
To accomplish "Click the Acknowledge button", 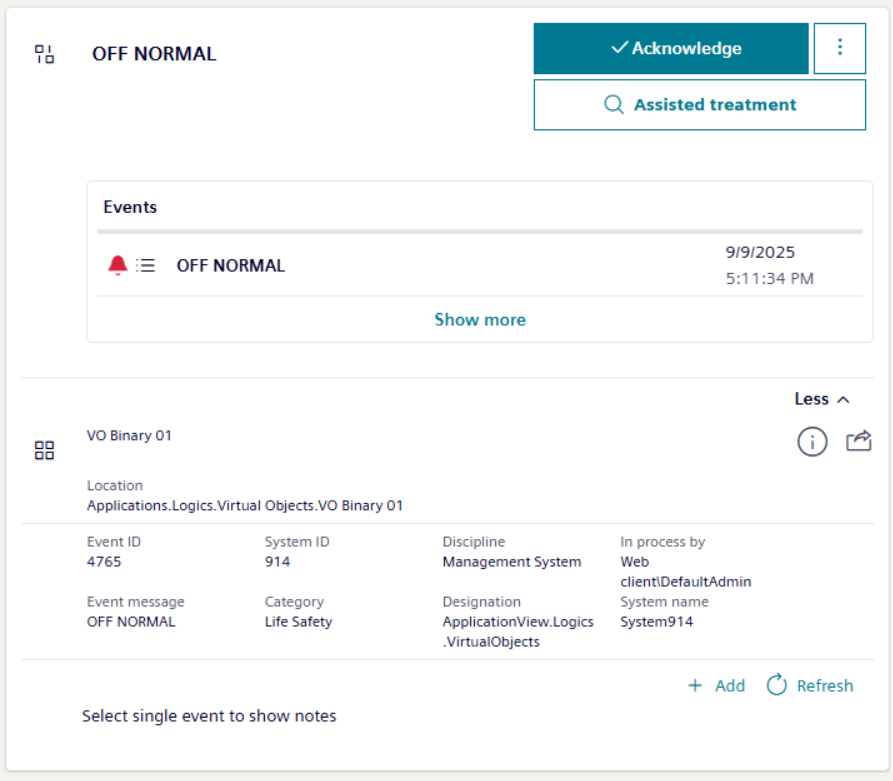I will click(670, 49).
